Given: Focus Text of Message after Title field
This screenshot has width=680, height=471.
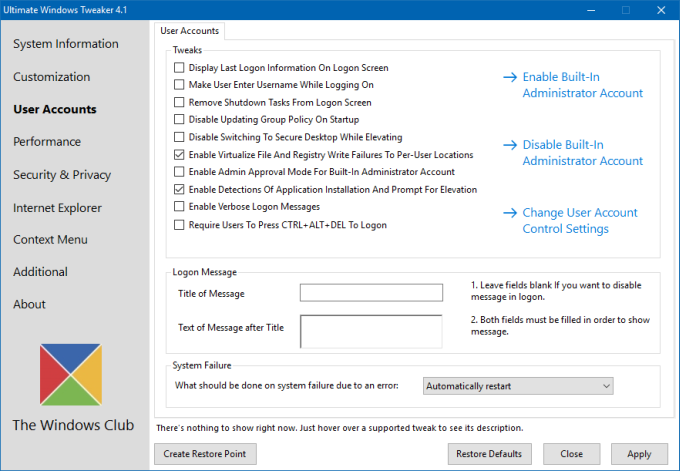Looking at the screenshot, I should [371, 332].
